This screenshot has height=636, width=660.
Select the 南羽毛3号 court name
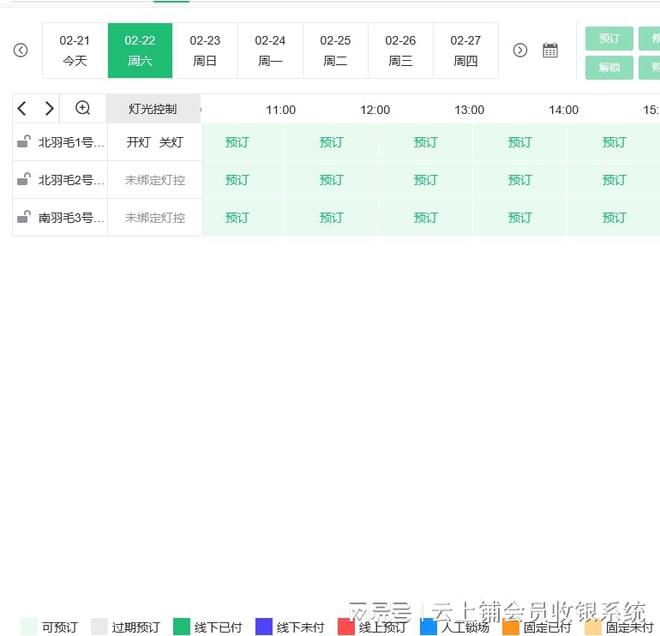[x=71, y=218]
